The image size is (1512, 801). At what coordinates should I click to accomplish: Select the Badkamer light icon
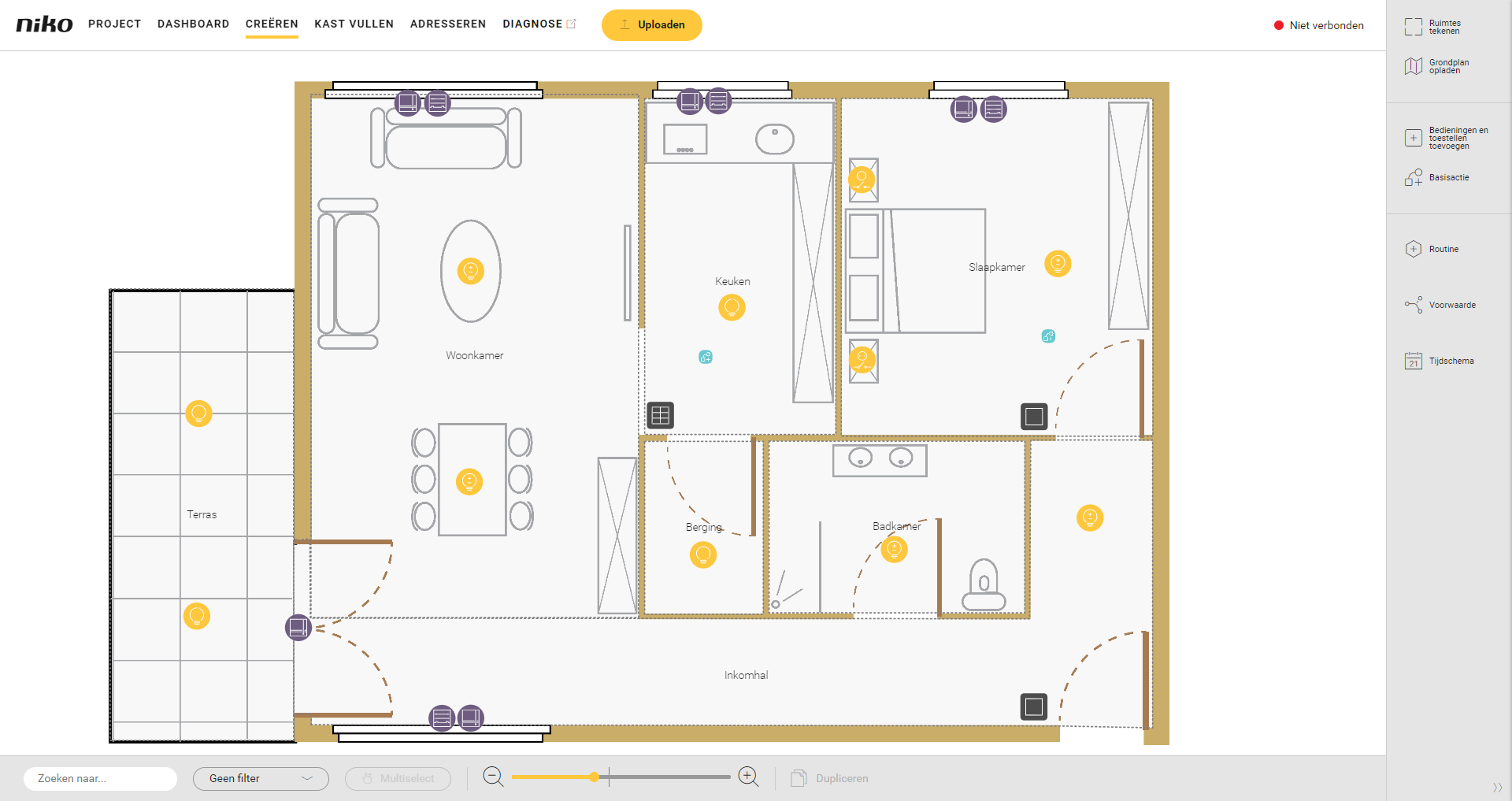click(894, 549)
